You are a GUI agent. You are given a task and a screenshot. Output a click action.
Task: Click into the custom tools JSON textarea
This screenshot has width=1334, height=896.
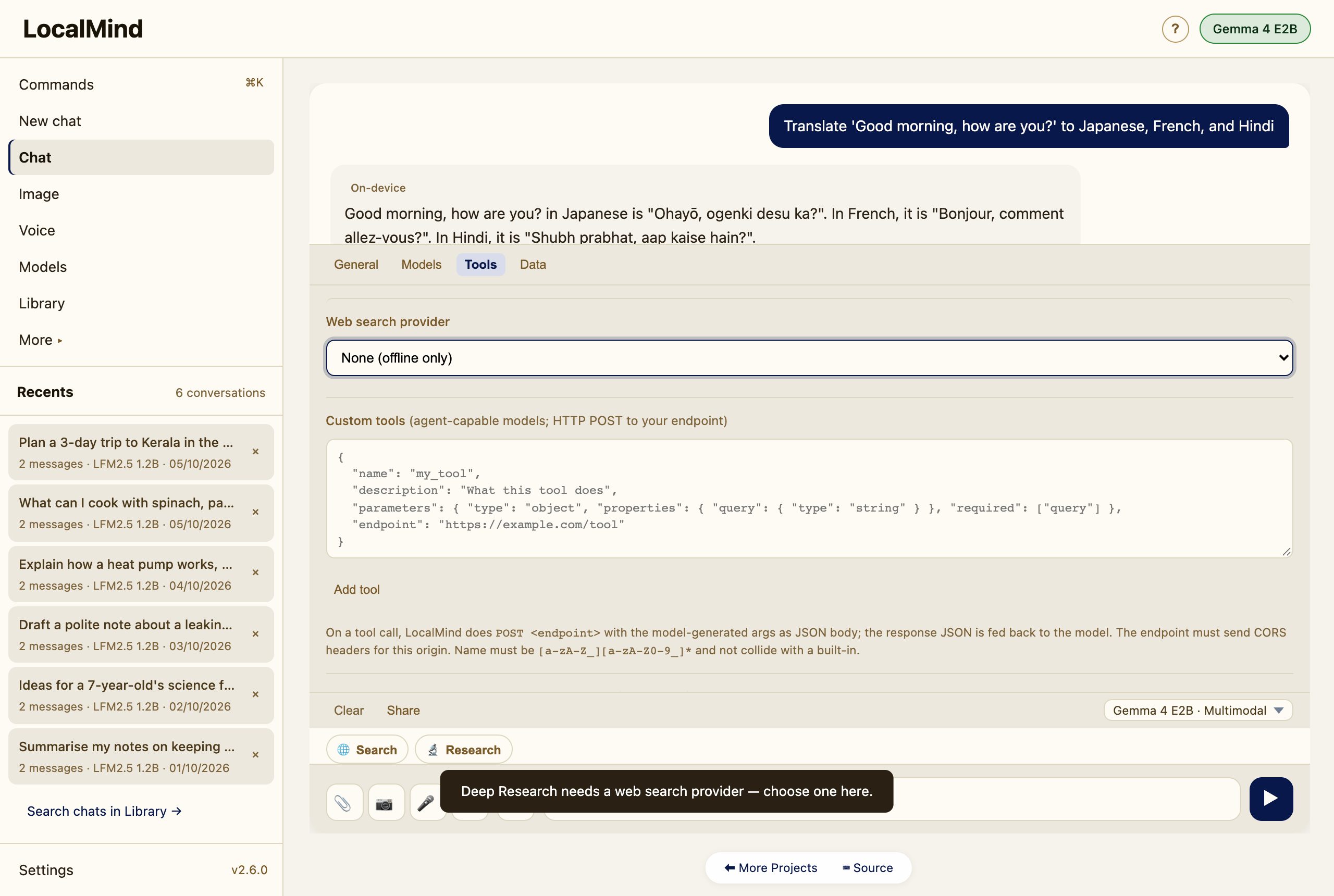pos(809,499)
